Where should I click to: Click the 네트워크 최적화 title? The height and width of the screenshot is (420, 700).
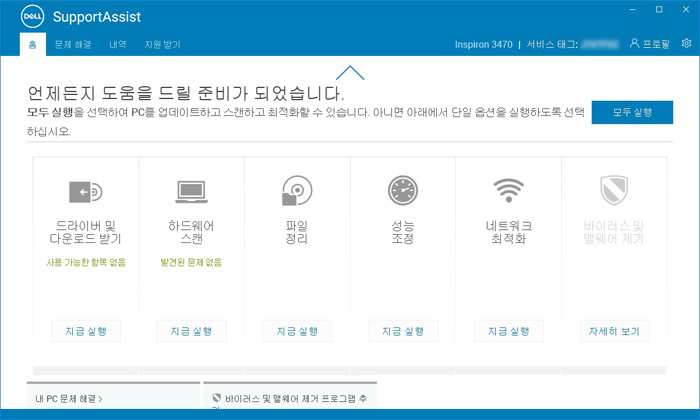coord(508,232)
